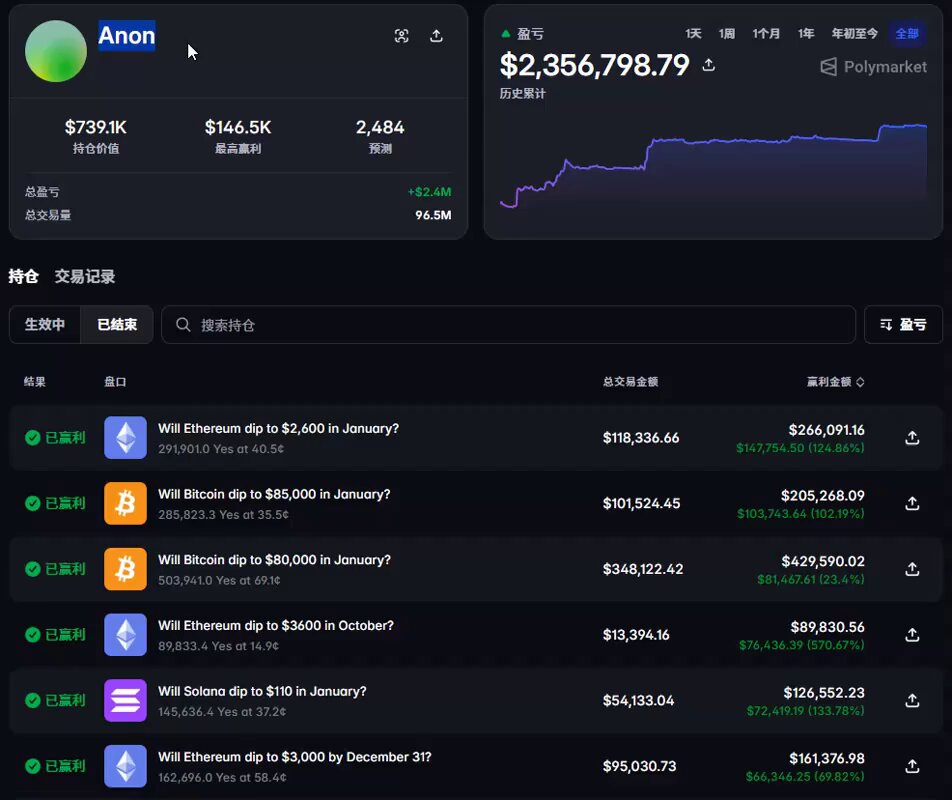Image resolution: width=952 pixels, height=800 pixels.
Task: Select the 1天 time range
Action: coord(693,33)
